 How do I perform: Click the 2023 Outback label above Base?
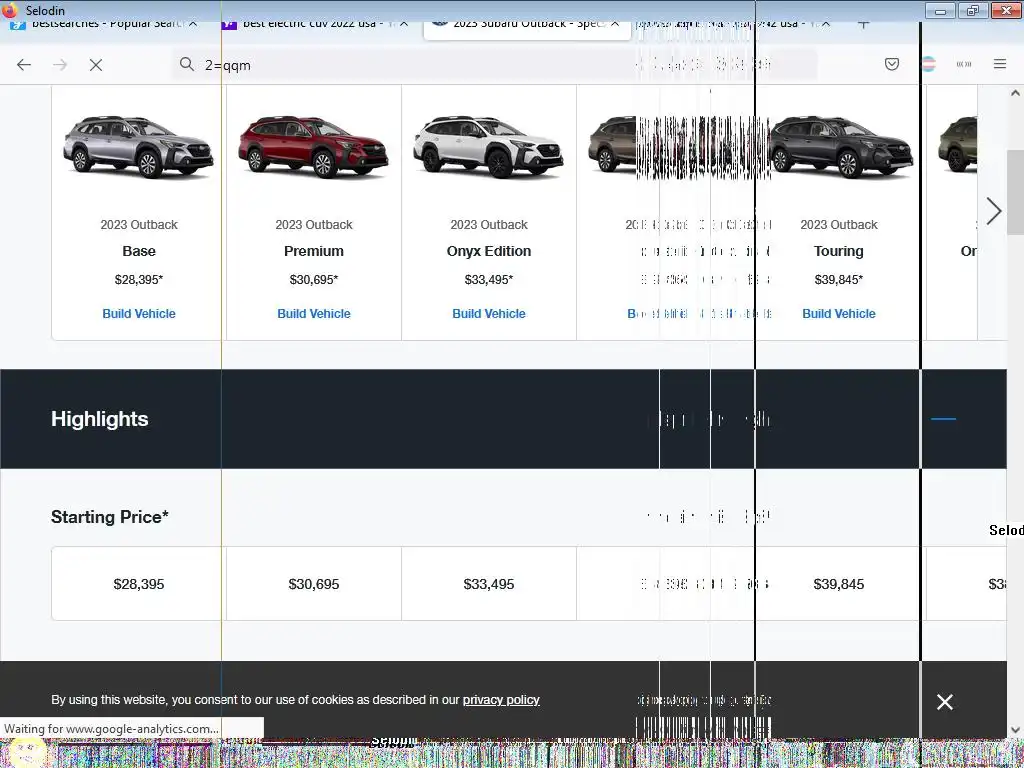tap(139, 225)
